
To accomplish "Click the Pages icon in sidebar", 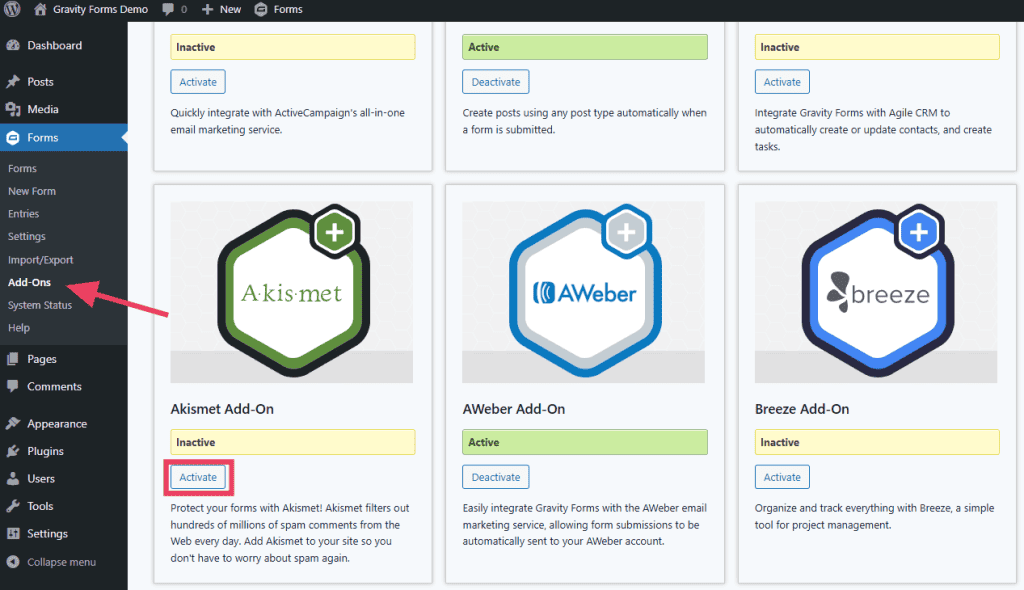I will point(12,359).
